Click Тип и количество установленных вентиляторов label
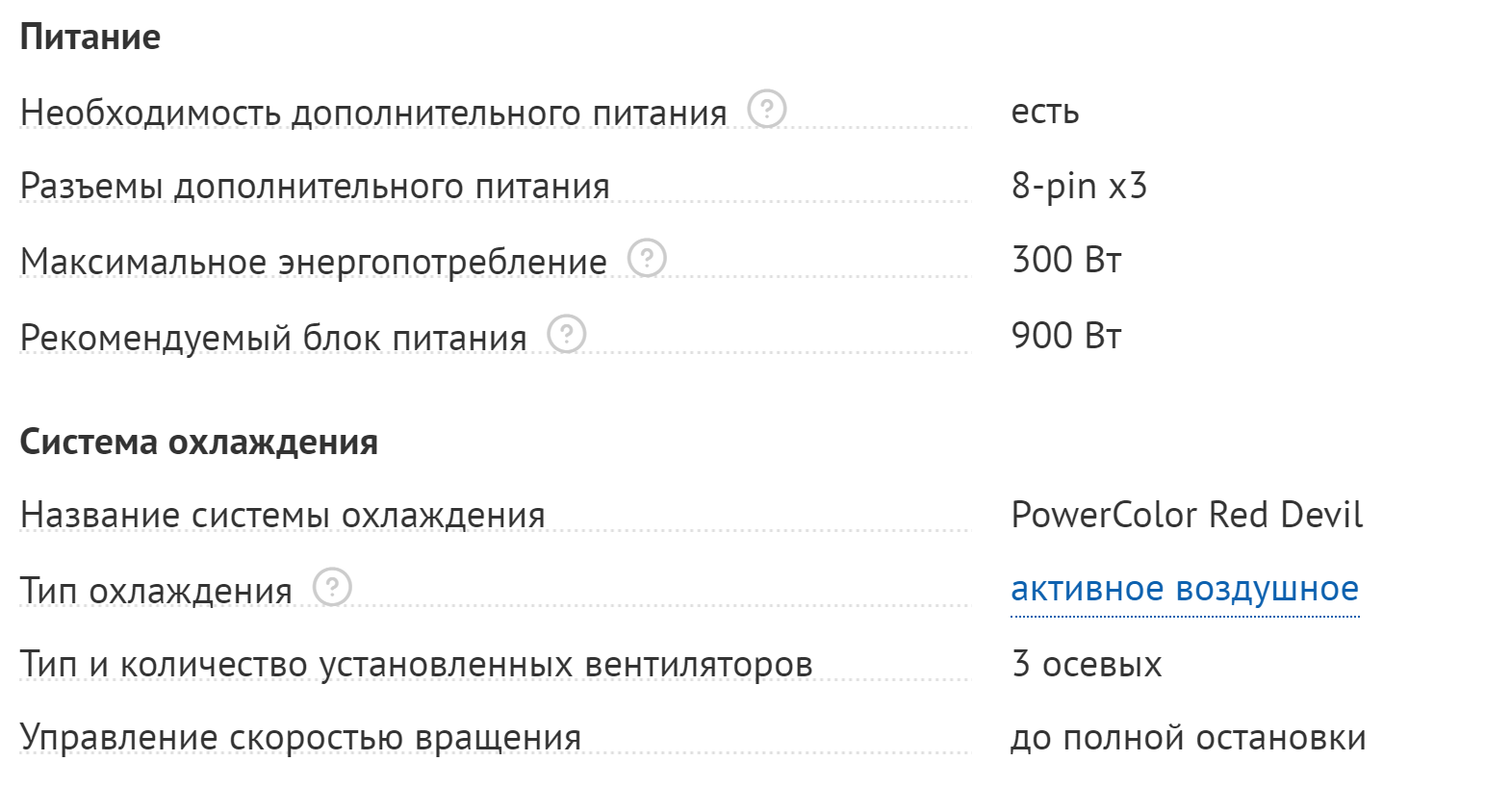The width and height of the screenshot is (1511, 812). (416, 665)
